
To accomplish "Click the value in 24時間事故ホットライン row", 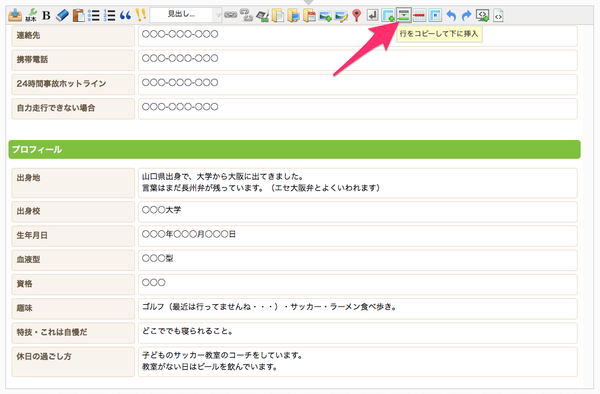I will click(180, 82).
